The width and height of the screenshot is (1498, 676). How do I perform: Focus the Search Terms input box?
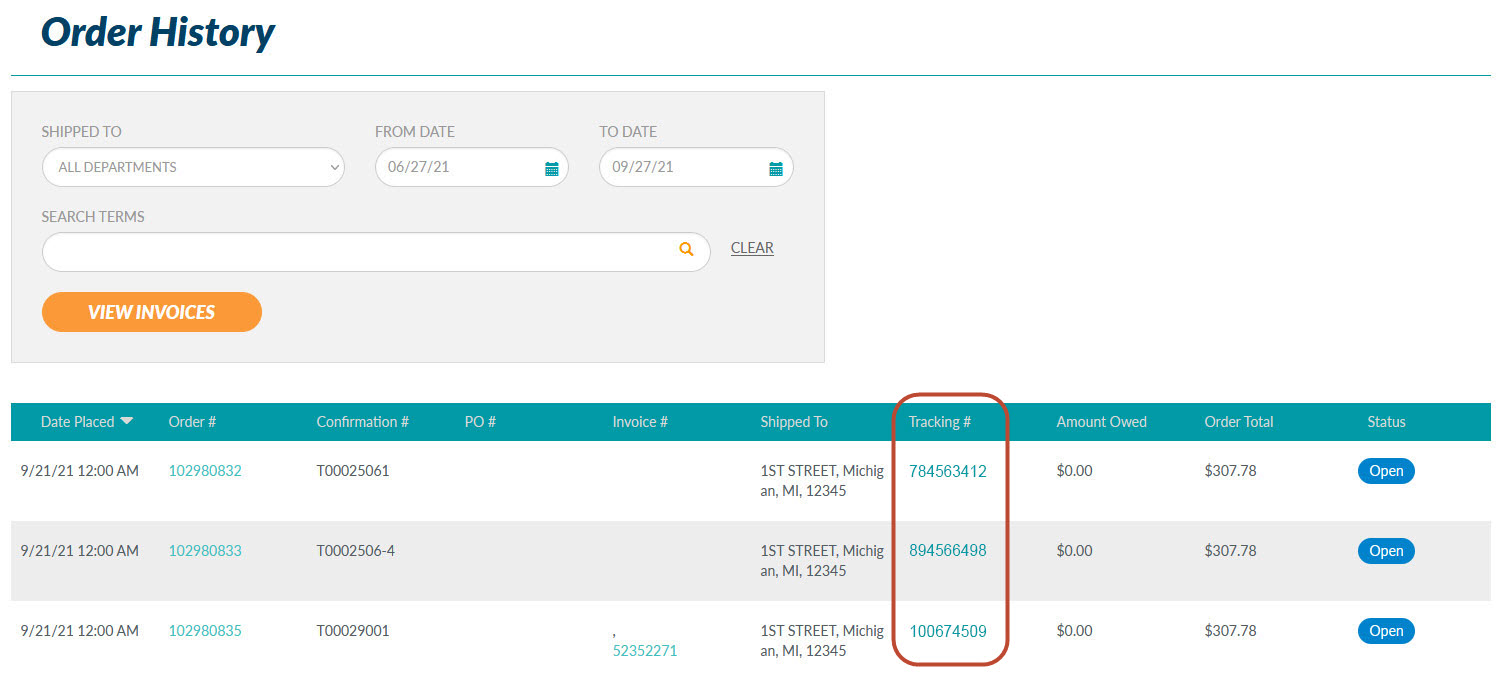click(376, 252)
